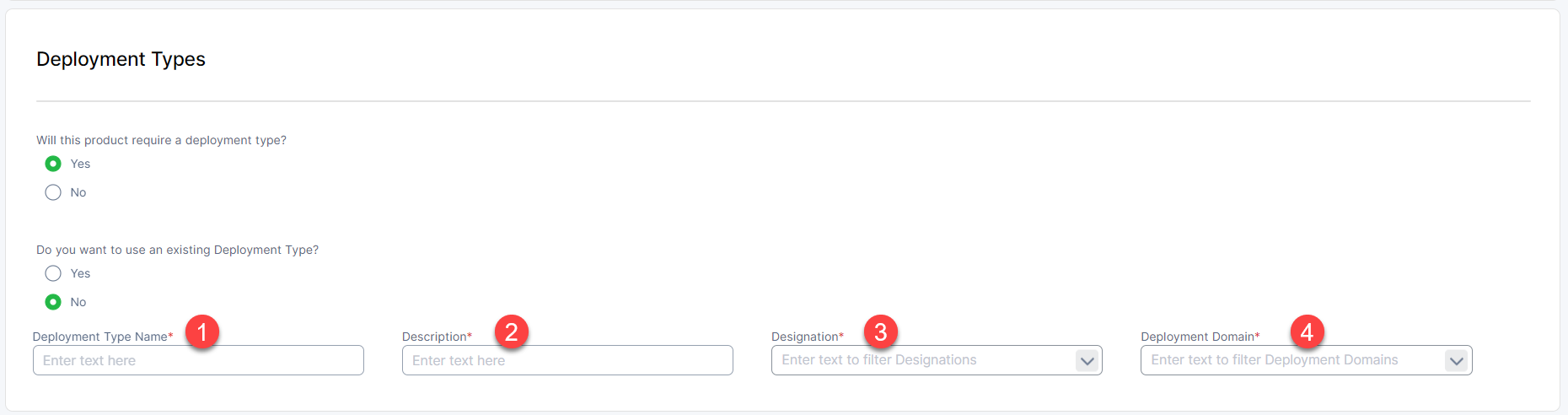Click into the Description text field
Screen dimensions: 1568x415
point(567,360)
